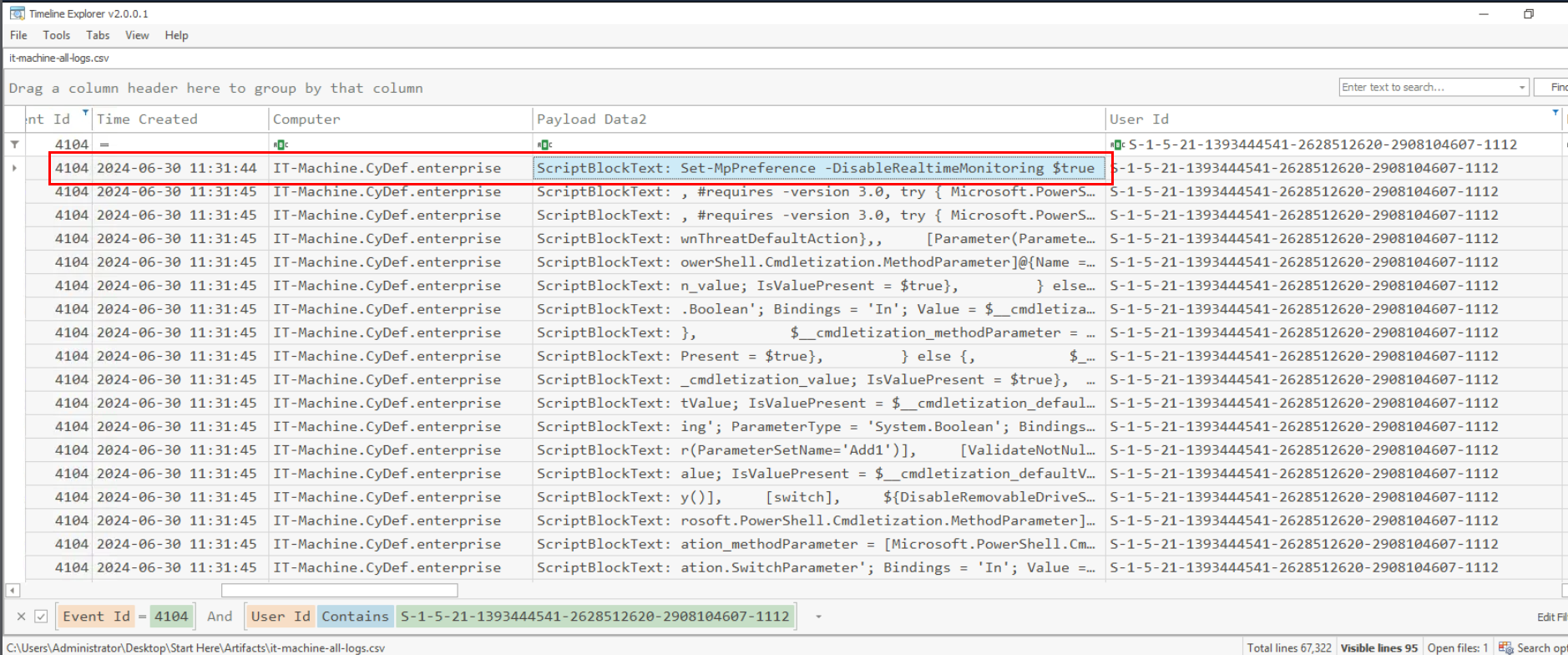This screenshot has width=1568, height=655.
Task: Click the And operator in filter panel
Action: point(220,617)
